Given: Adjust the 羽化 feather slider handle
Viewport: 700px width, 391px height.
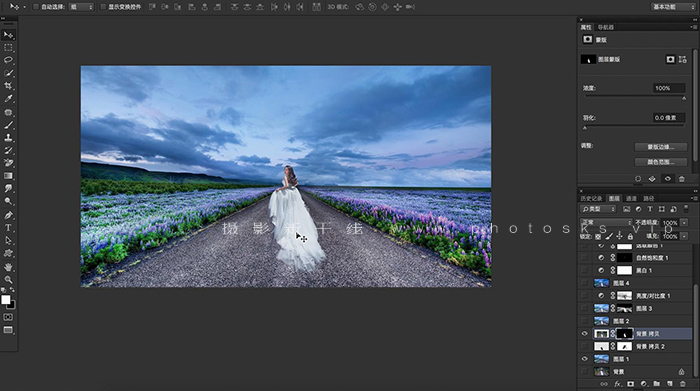Looking at the screenshot, I should coord(585,128).
